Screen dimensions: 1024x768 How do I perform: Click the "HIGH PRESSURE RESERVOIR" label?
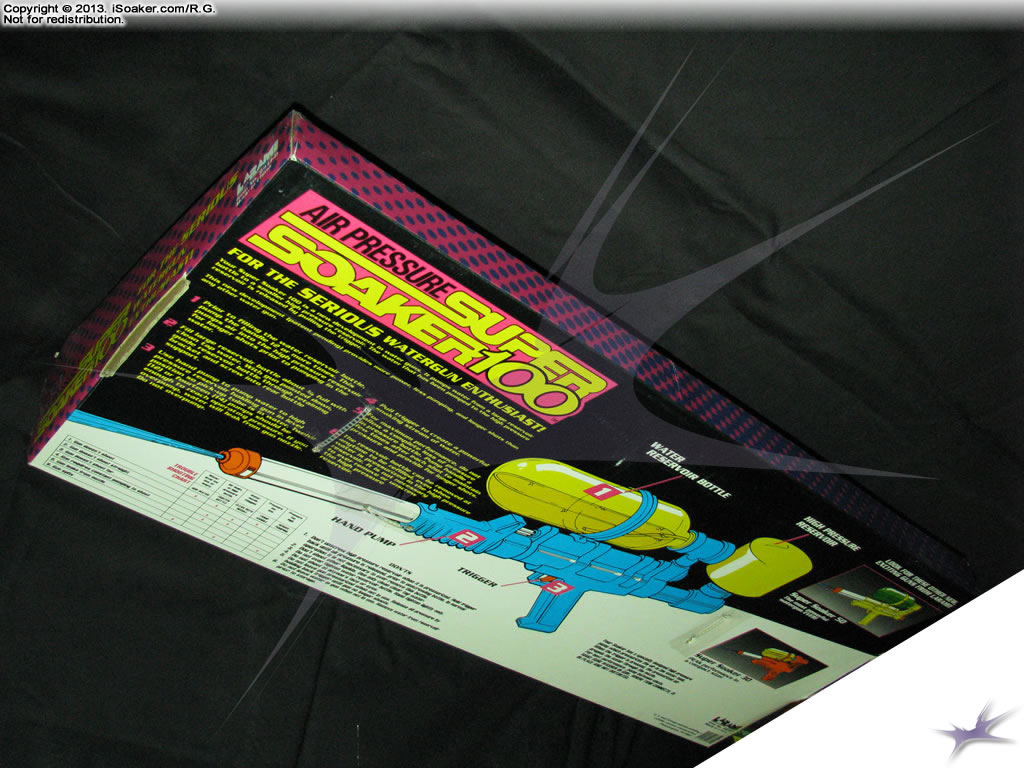click(x=829, y=533)
